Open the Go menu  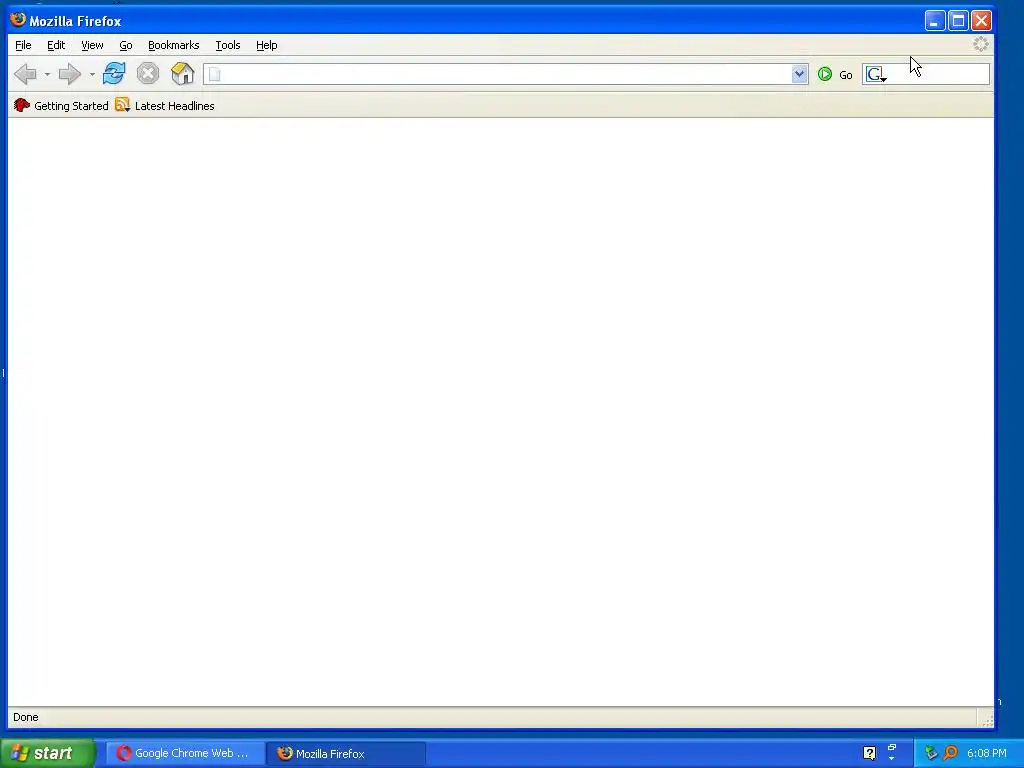[125, 45]
